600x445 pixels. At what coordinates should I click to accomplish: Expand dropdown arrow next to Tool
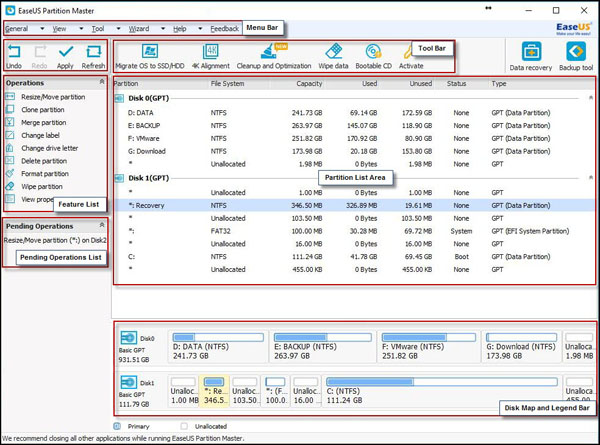pos(118,29)
